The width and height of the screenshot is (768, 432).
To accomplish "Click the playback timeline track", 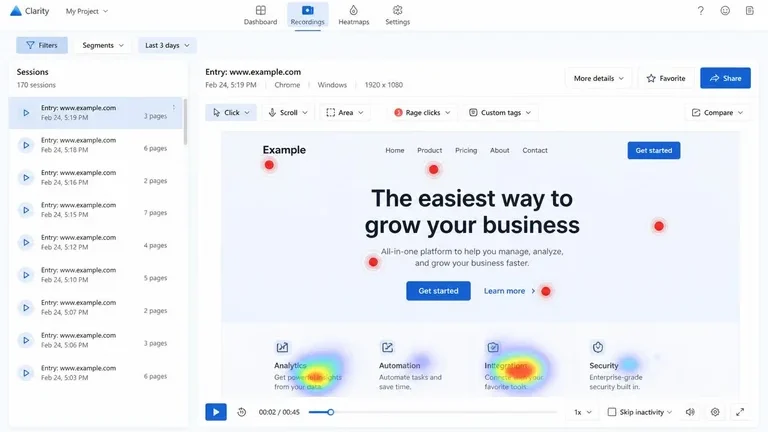I will click(x=433, y=412).
